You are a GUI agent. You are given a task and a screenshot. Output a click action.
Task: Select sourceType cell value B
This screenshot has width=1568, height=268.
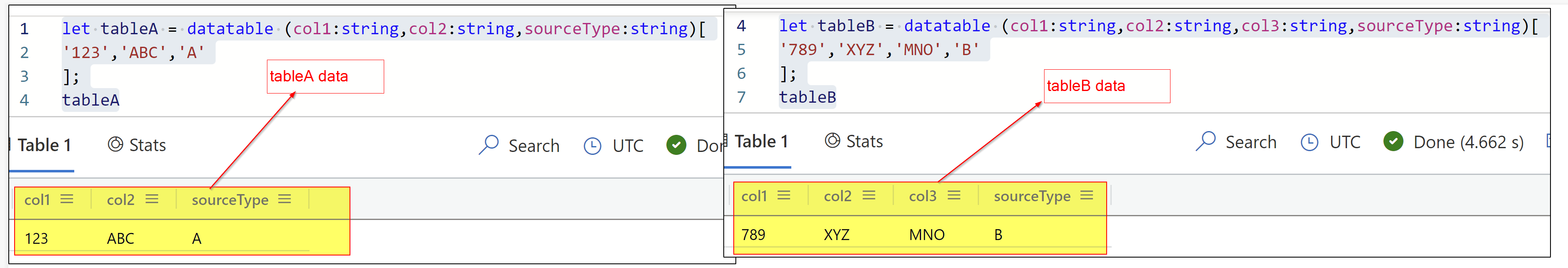click(998, 235)
